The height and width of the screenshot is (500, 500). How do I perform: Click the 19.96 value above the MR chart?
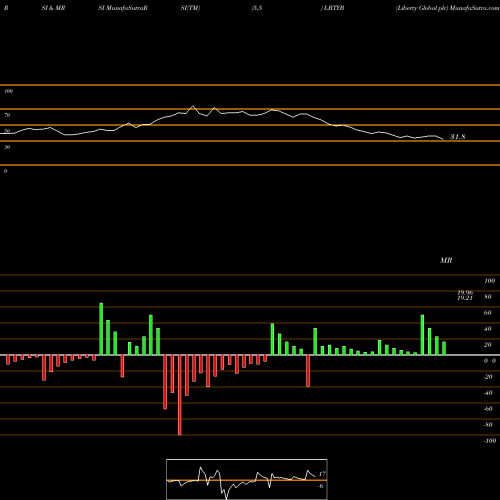465,293
